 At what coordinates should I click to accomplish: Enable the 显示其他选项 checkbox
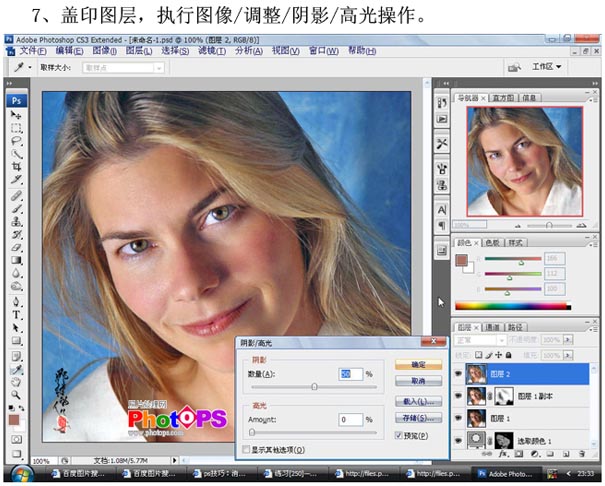[x=248, y=451]
